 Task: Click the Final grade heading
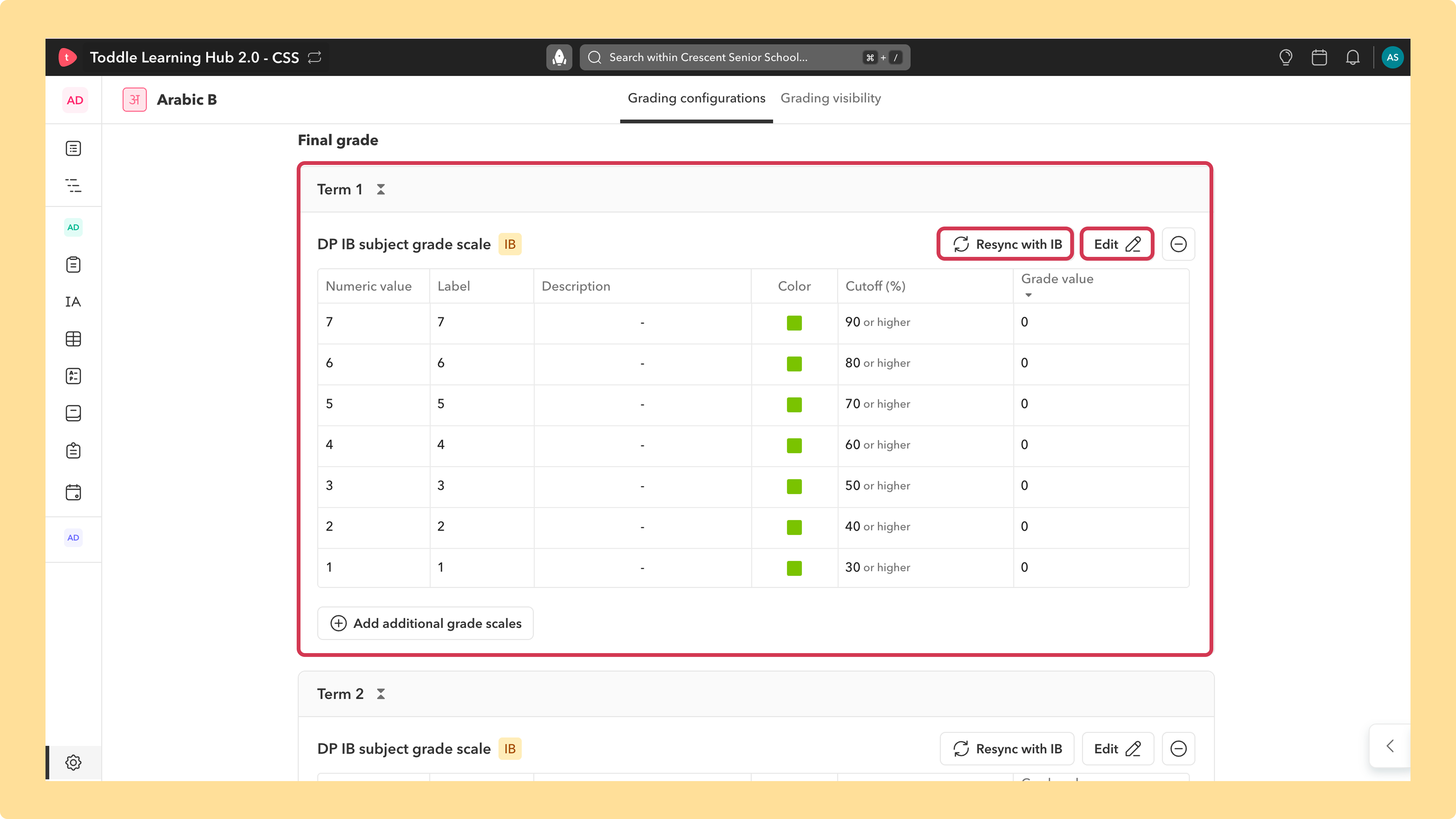pyautogui.click(x=338, y=140)
